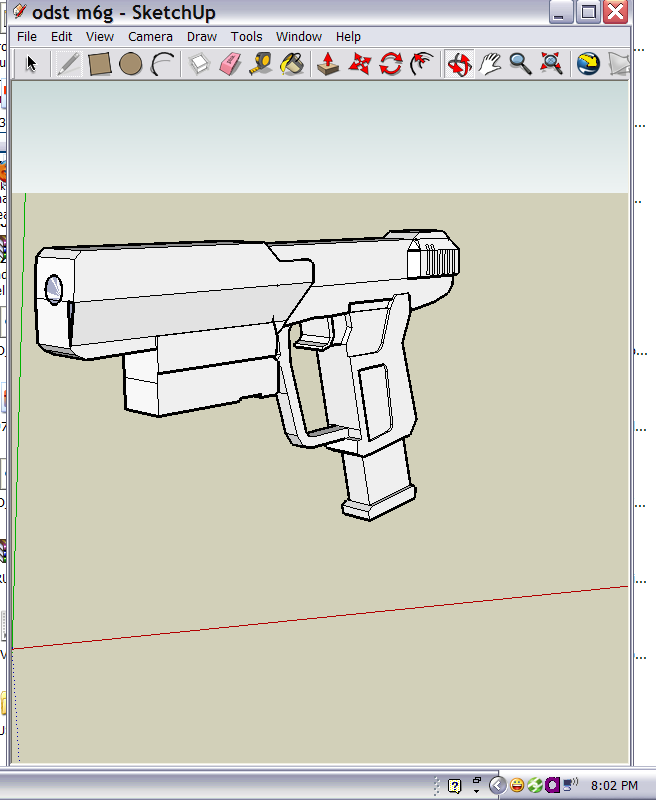The height and width of the screenshot is (800, 656).
Task: Click the 8:02 PM system clock
Action: coord(614,785)
